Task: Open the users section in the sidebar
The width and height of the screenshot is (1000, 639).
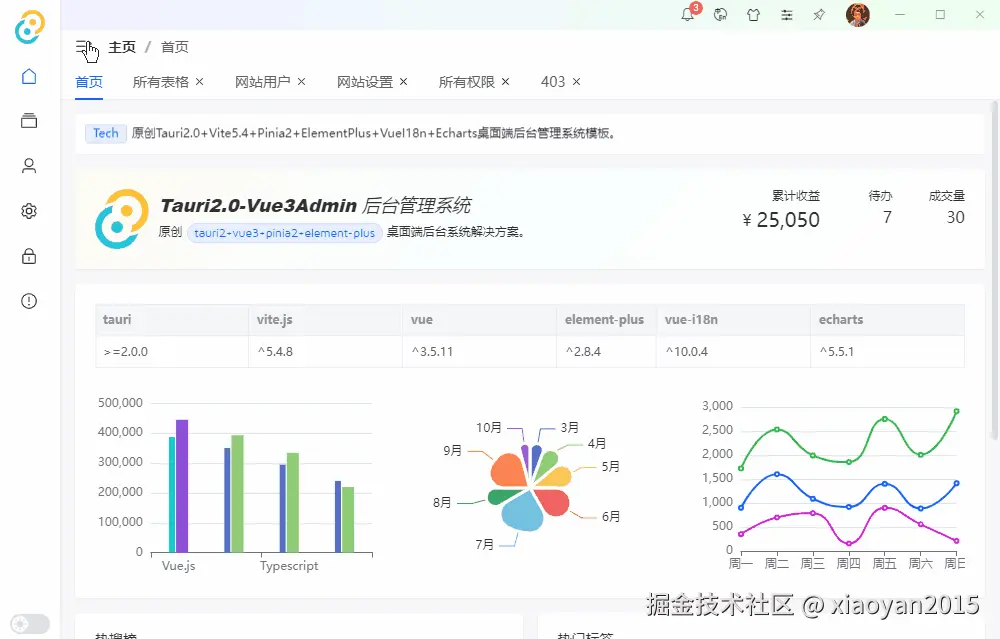Action: coord(29,166)
